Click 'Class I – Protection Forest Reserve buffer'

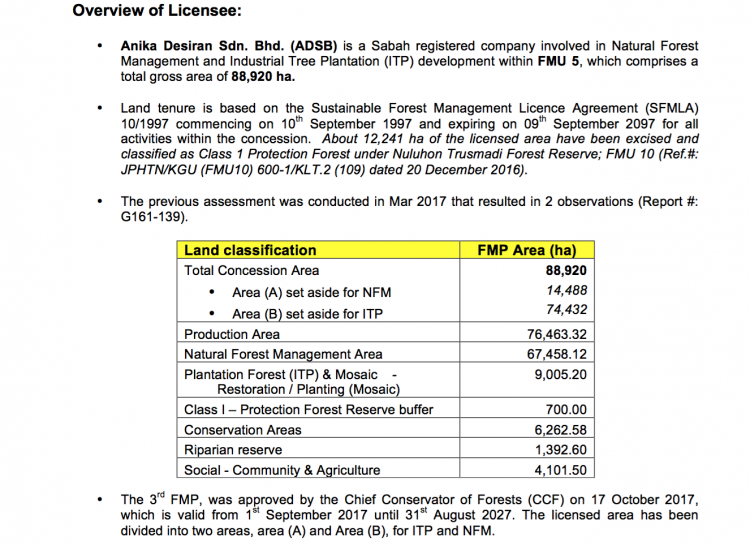point(309,409)
